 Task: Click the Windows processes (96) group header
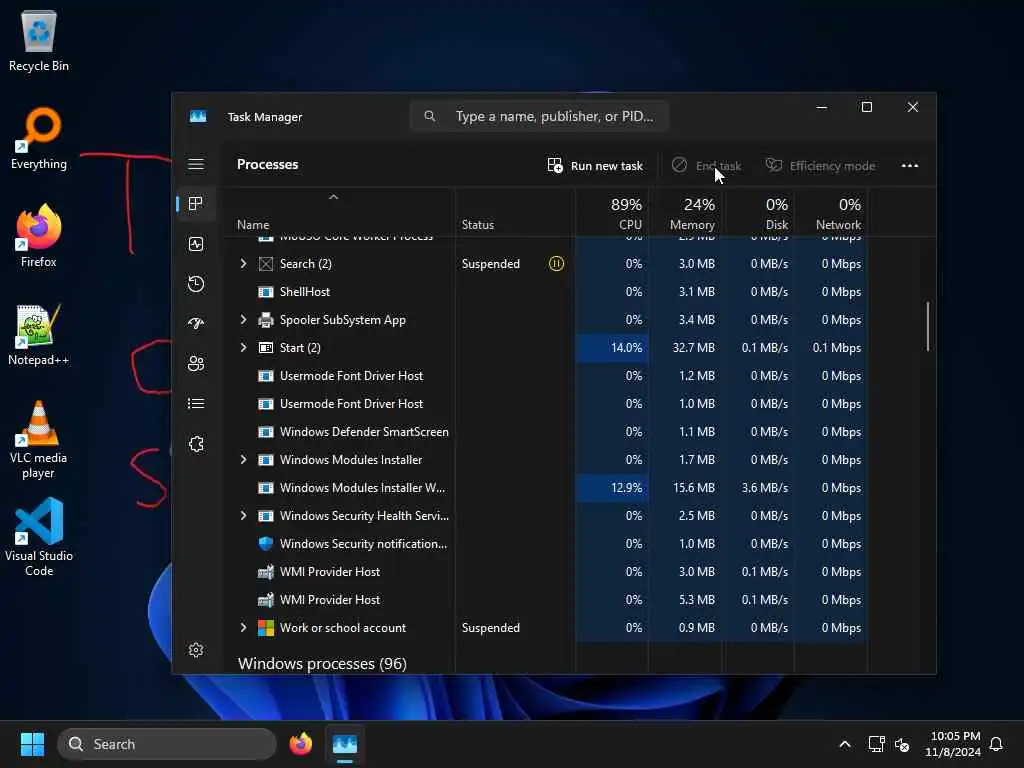click(x=323, y=664)
